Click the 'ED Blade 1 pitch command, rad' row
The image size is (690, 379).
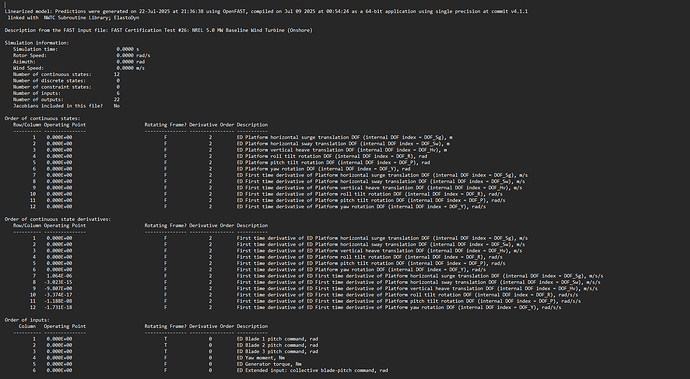pyautogui.click(x=175, y=339)
